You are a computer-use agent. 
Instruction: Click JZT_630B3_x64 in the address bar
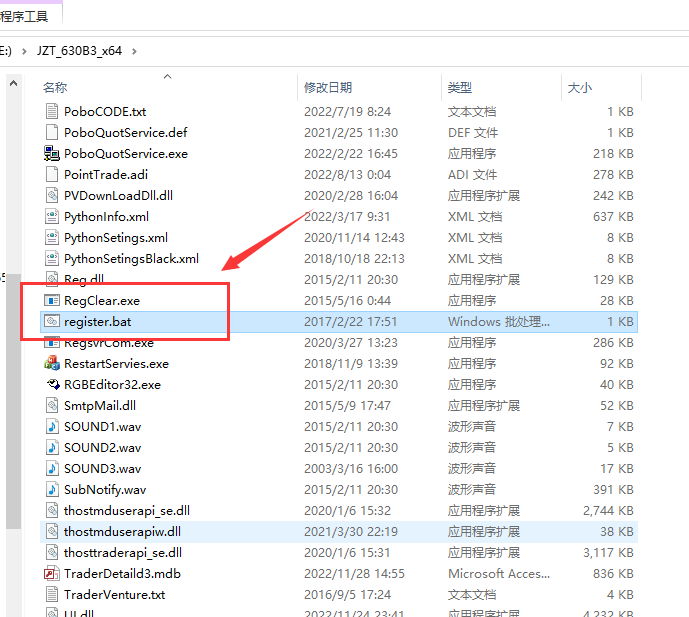80,51
